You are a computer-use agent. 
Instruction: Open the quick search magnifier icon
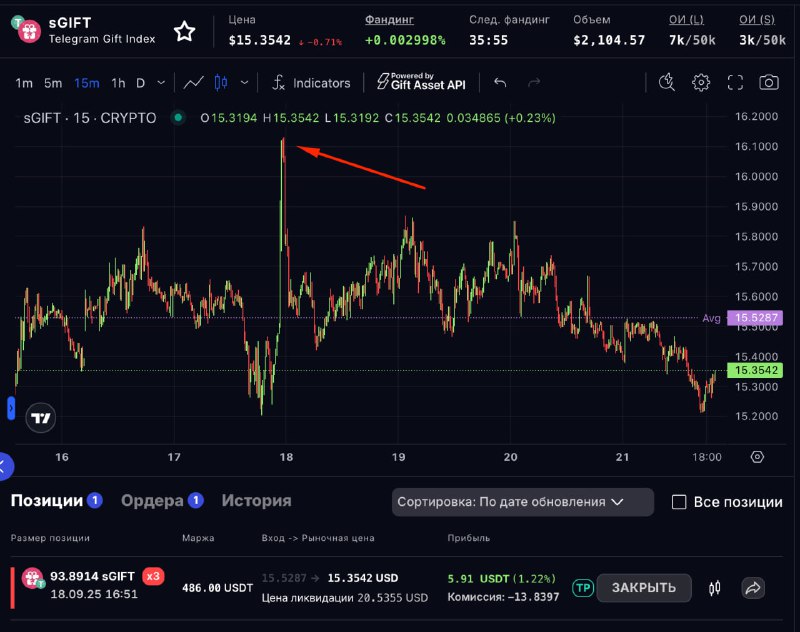click(667, 83)
